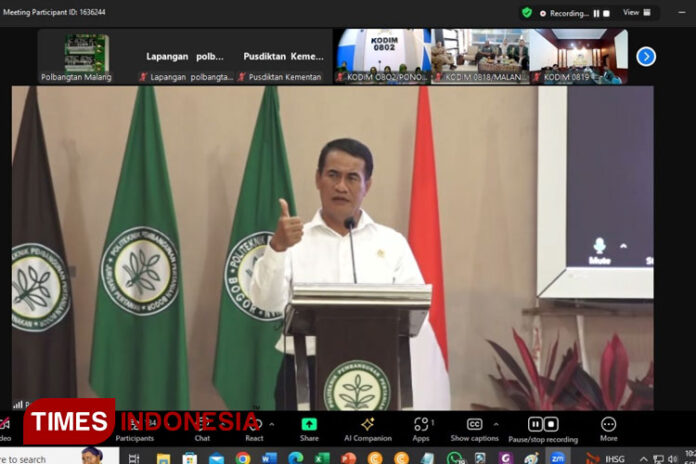Switch to Zoom taskbar icon

[558, 458]
